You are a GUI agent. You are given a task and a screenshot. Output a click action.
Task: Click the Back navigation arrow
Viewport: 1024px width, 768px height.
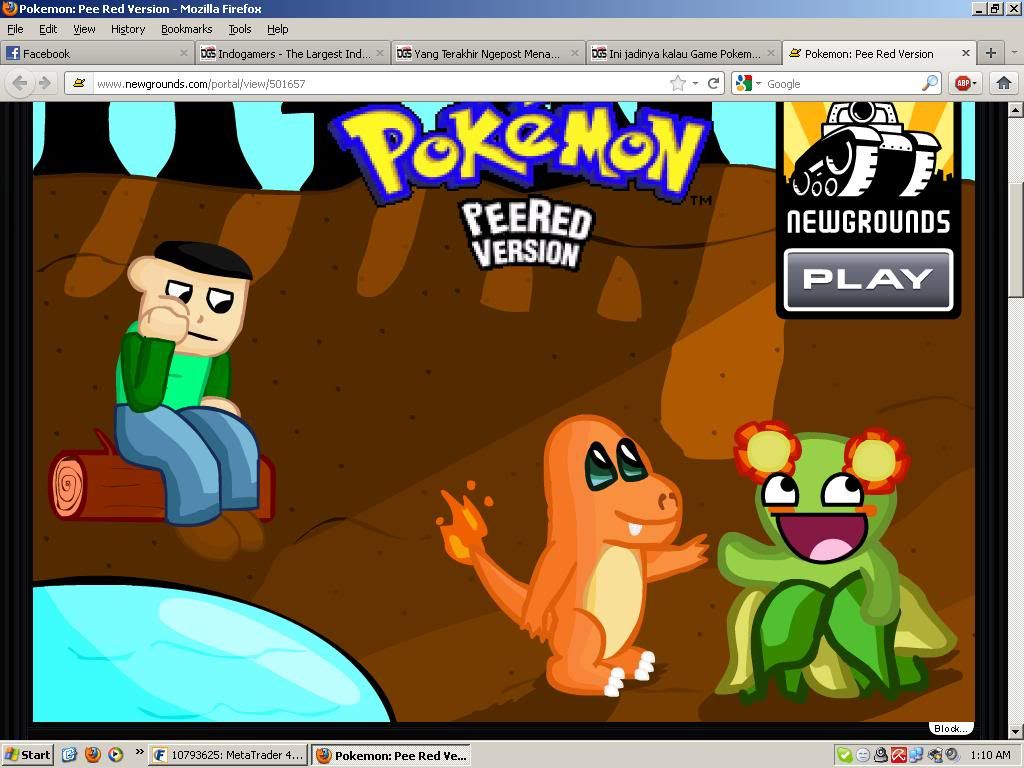pyautogui.click(x=20, y=84)
